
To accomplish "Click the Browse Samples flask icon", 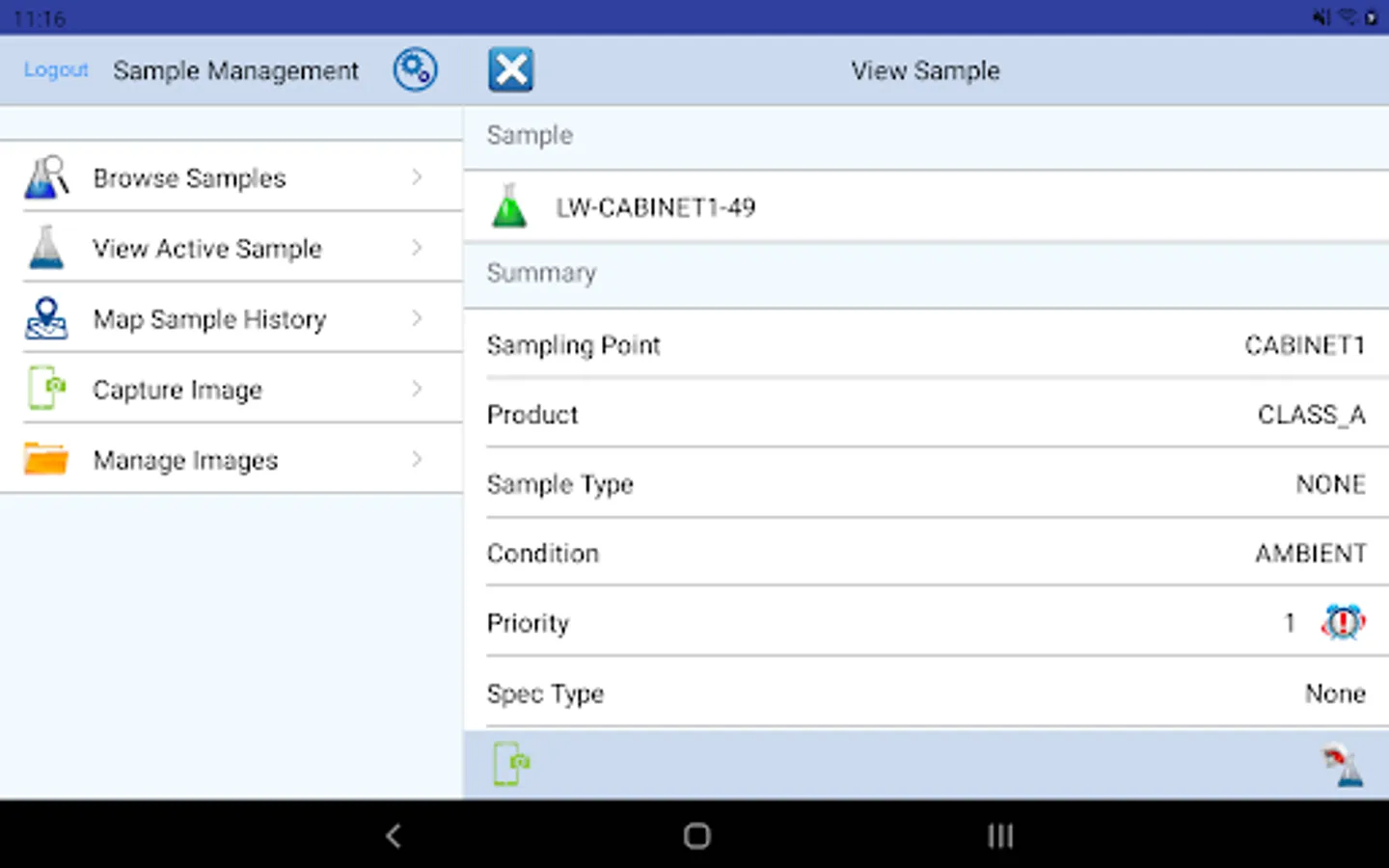I will click(45, 177).
